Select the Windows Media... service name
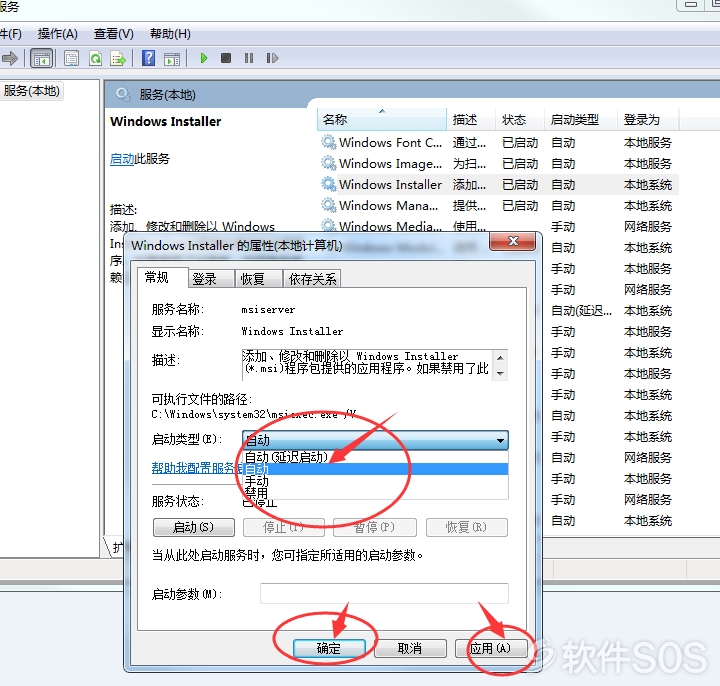Viewport: 720px width, 686px height. coord(390,225)
